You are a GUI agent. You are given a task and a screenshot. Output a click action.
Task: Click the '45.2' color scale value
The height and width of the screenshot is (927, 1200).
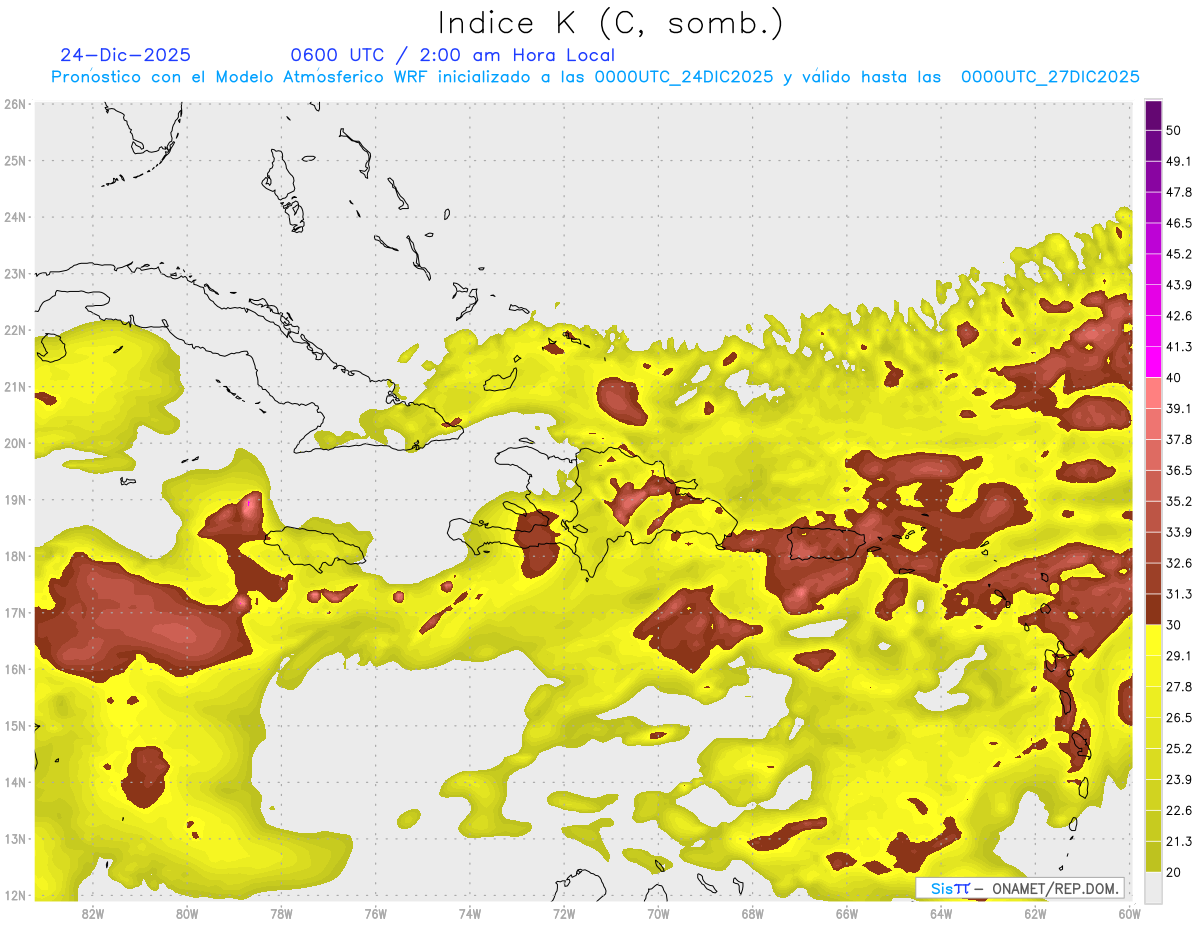1179,254
